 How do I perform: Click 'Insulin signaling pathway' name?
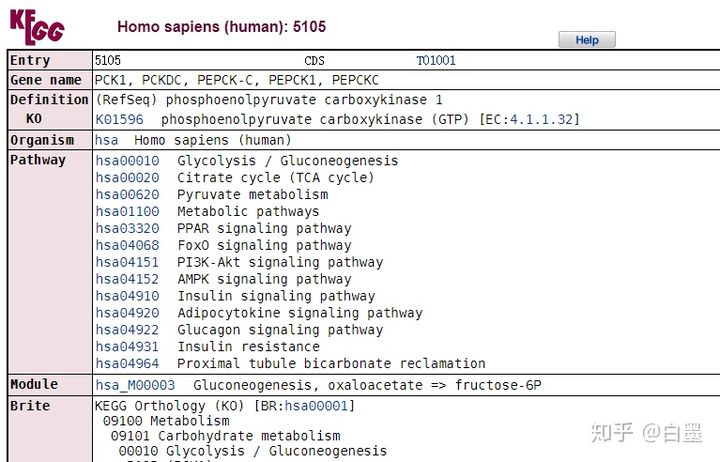(x=276, y=296)
